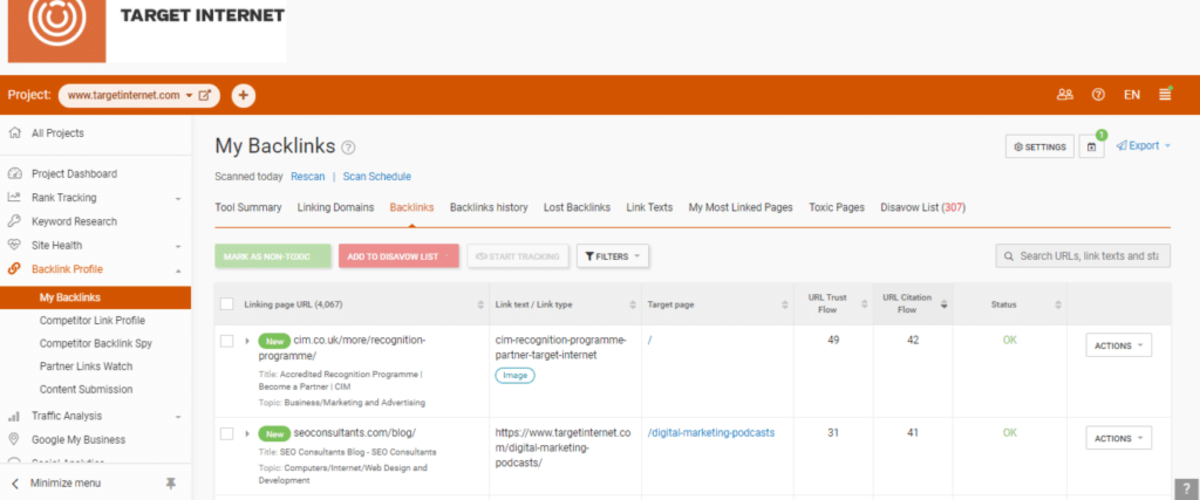Image resolution: width=1200 pixels, height=500 pixels.
Task: Click the search magnifier icon
Action: click(1008, 256)
